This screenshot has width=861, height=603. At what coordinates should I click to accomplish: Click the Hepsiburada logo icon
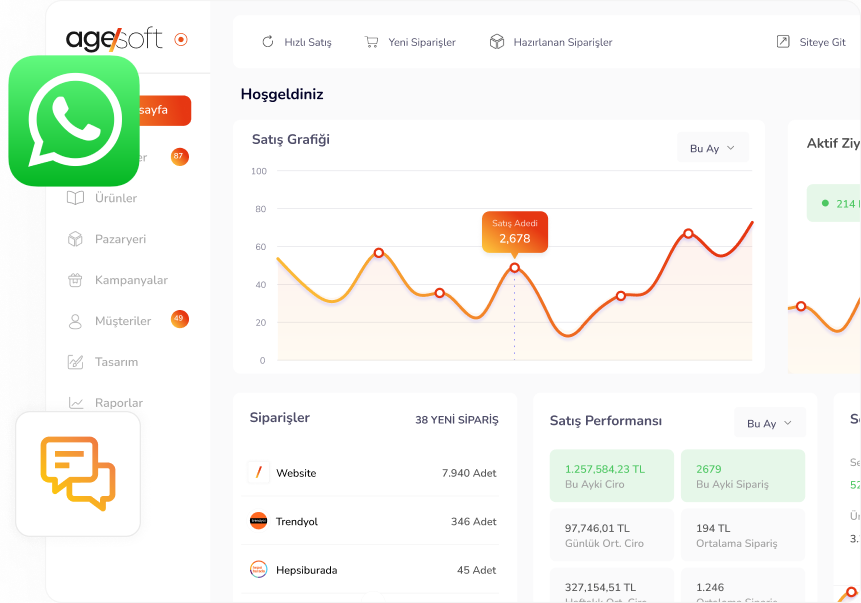259,569
